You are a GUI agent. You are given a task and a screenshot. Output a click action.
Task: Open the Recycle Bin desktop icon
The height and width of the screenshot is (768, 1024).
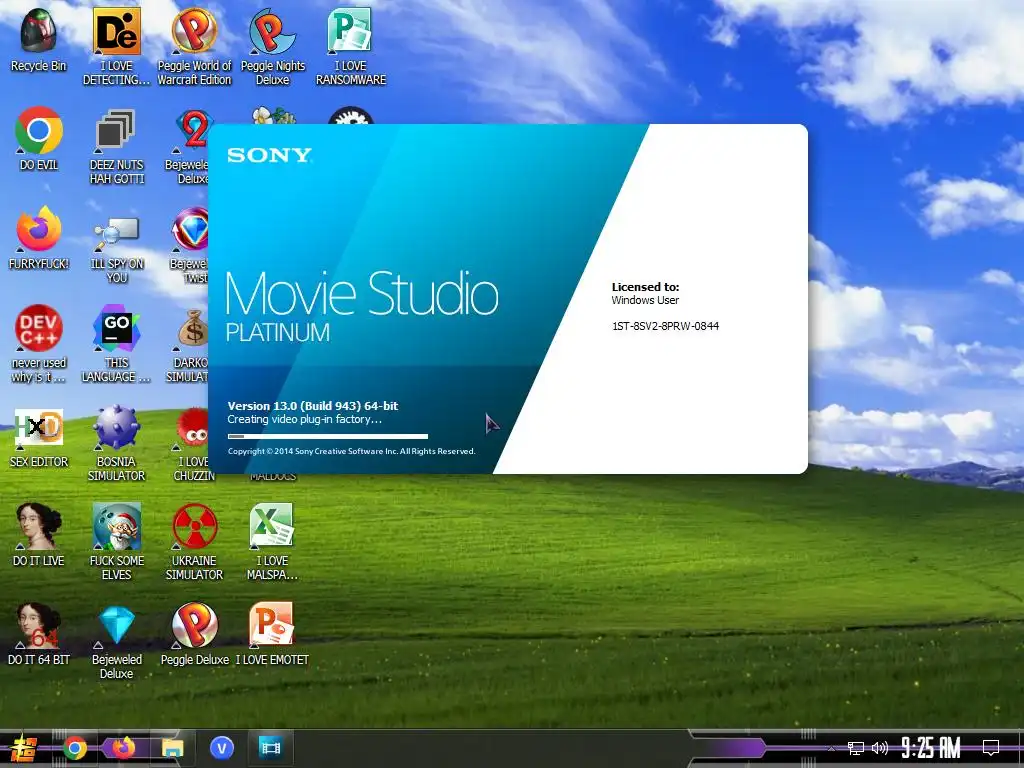point(39,39)
